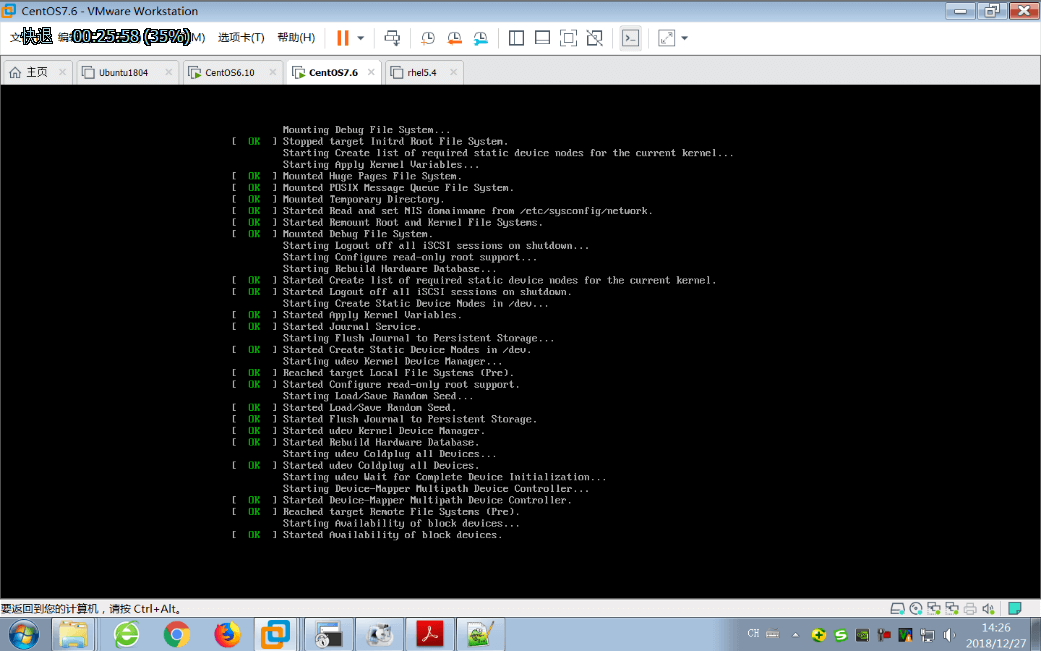Switch to the rhel5.4 tab
The image size is (1041, 651).
(421, 72)
